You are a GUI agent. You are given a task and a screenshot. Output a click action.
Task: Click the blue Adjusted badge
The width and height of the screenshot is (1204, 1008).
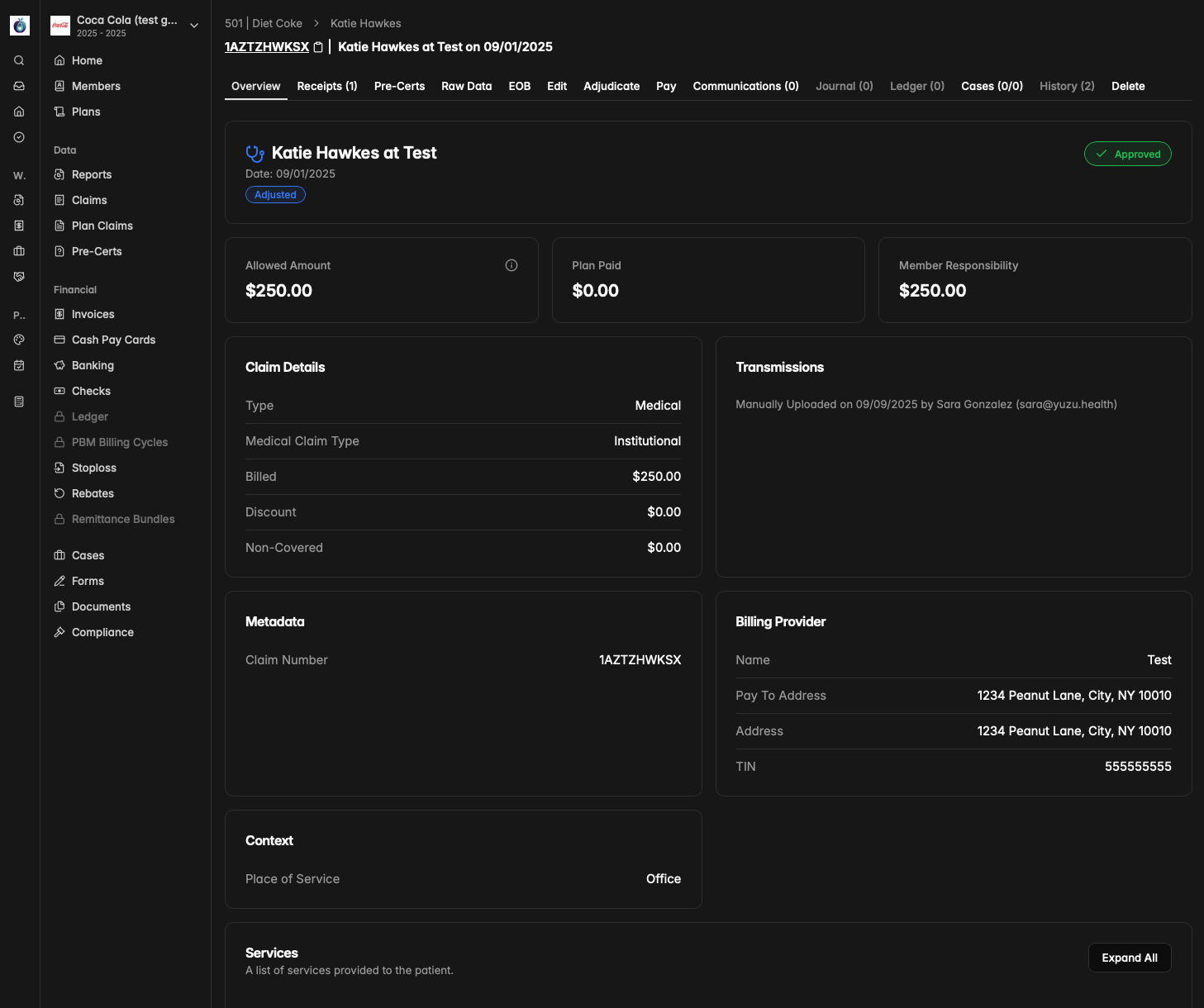coord(275,195)
